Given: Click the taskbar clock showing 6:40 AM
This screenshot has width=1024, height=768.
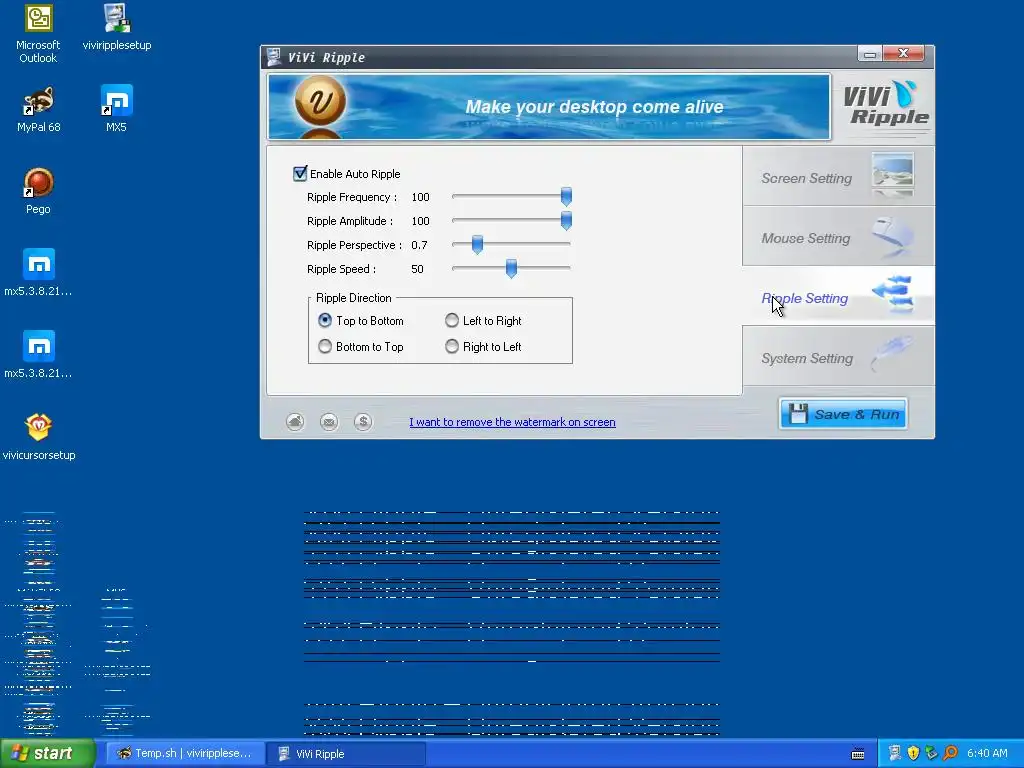Looking at the screenshot, I should click(x=987, y=753).
